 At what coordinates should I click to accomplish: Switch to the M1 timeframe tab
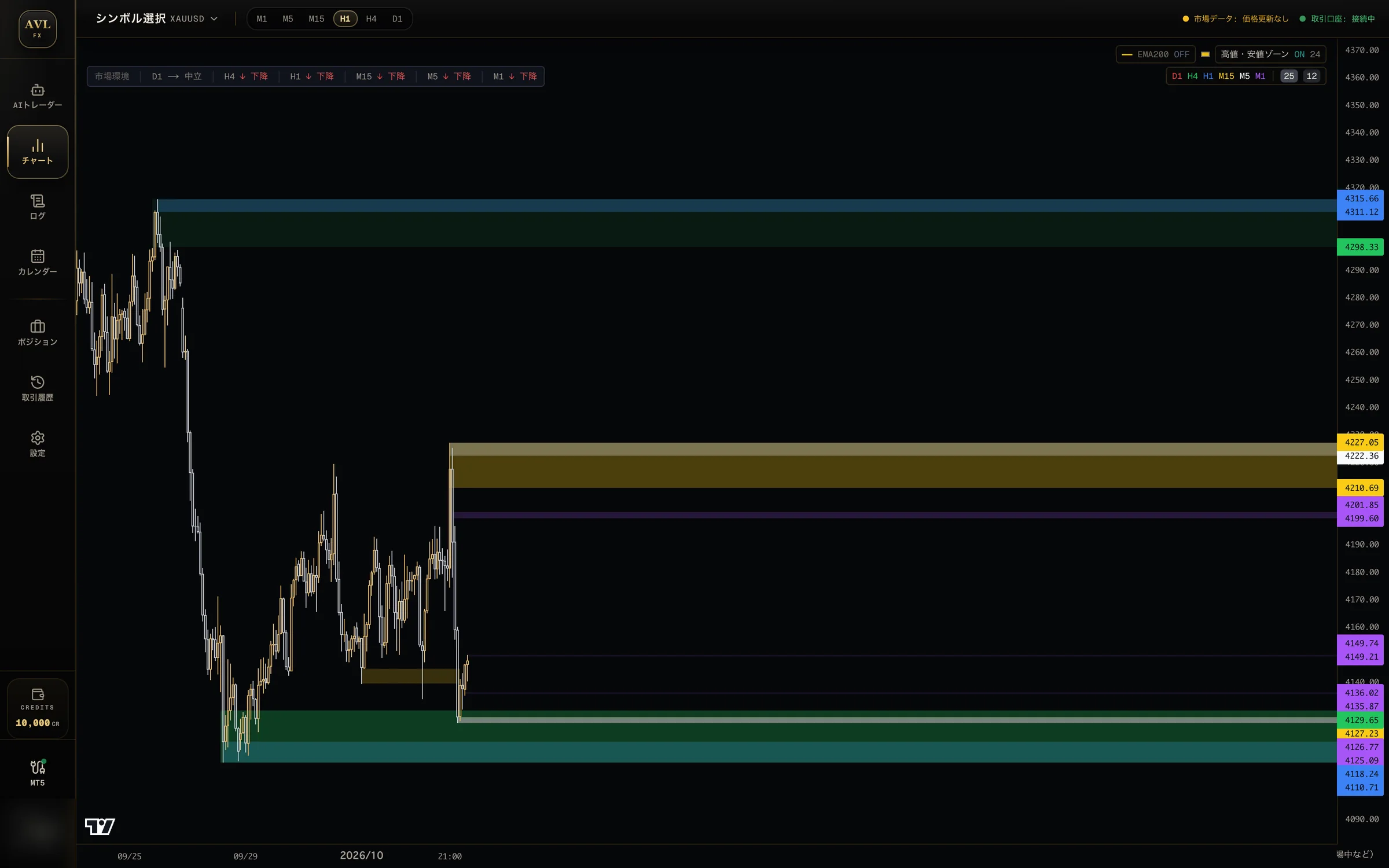[262, 19]
